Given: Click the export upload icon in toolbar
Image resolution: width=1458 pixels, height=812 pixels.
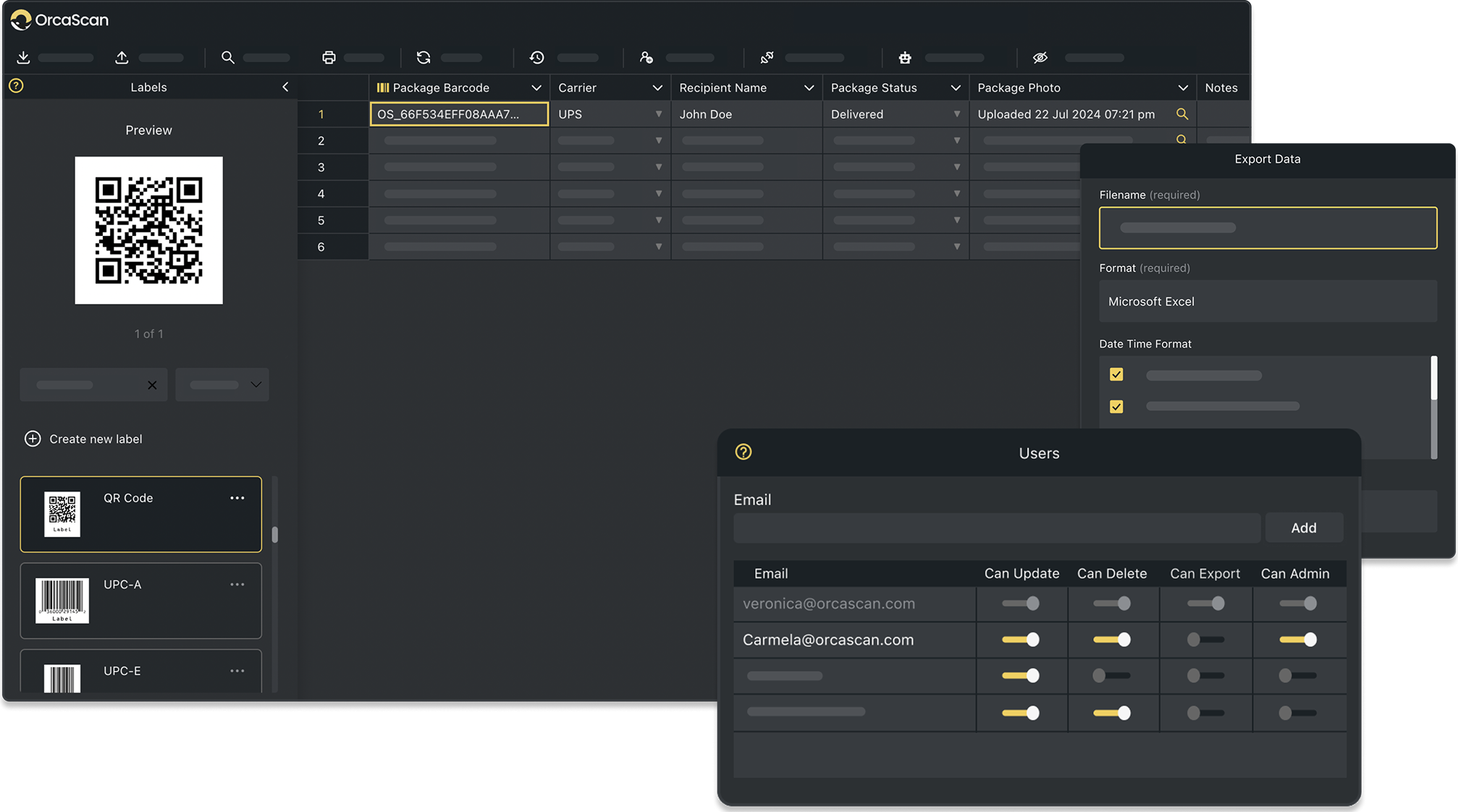Looking at the screenshot, I should (122, 58).
